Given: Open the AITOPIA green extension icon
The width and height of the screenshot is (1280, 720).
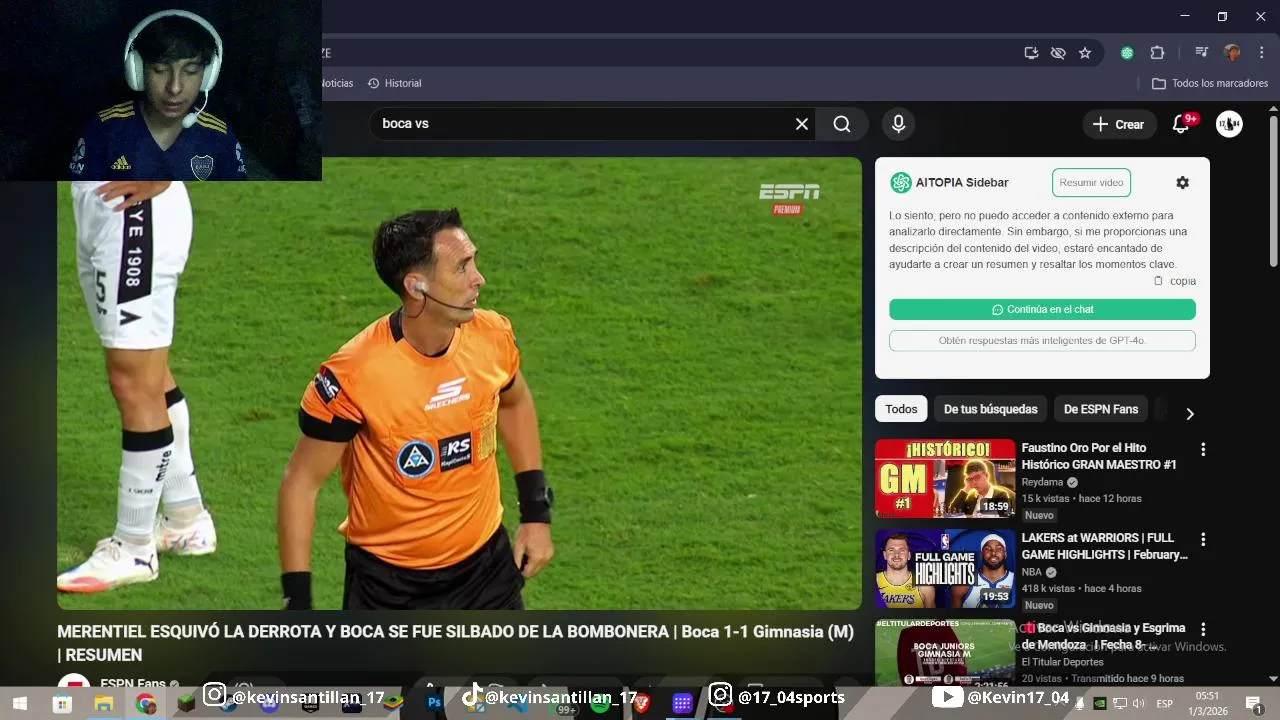Looking at the screenshot, I should 1127,53.
